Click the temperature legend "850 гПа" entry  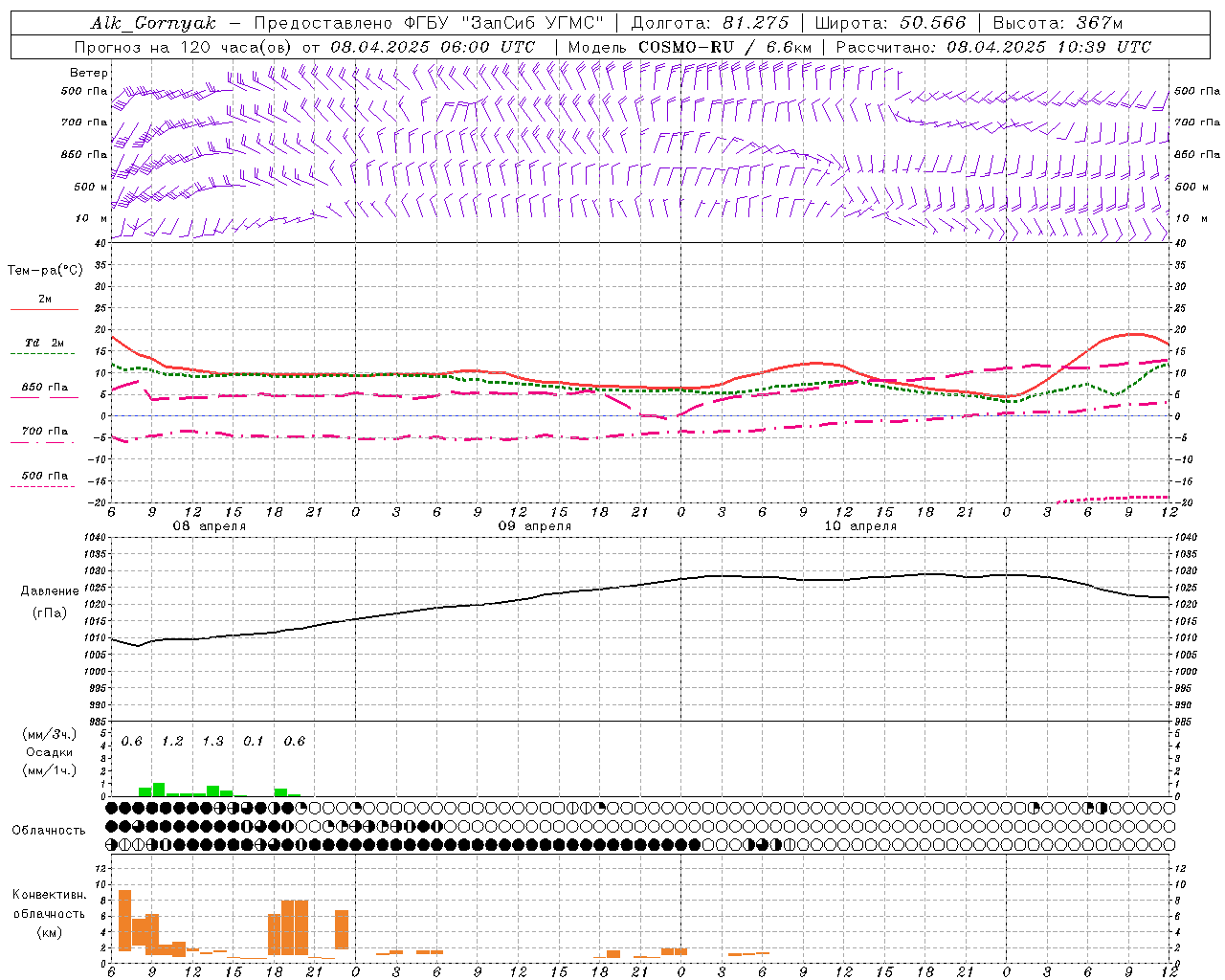click(x=44, y=388)
